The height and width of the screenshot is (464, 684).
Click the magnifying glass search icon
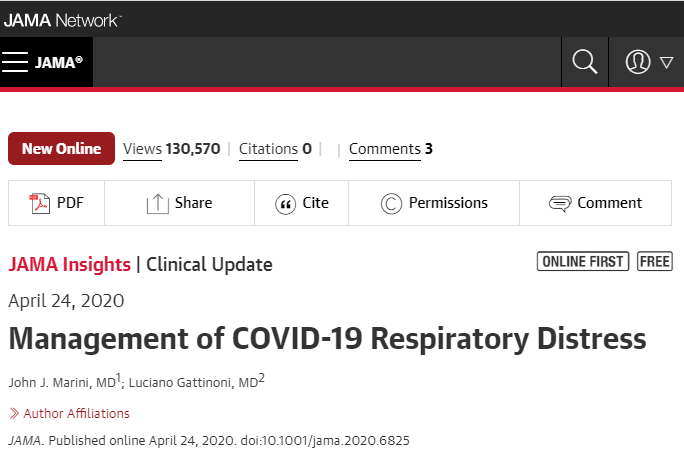[x=585, y=62]
